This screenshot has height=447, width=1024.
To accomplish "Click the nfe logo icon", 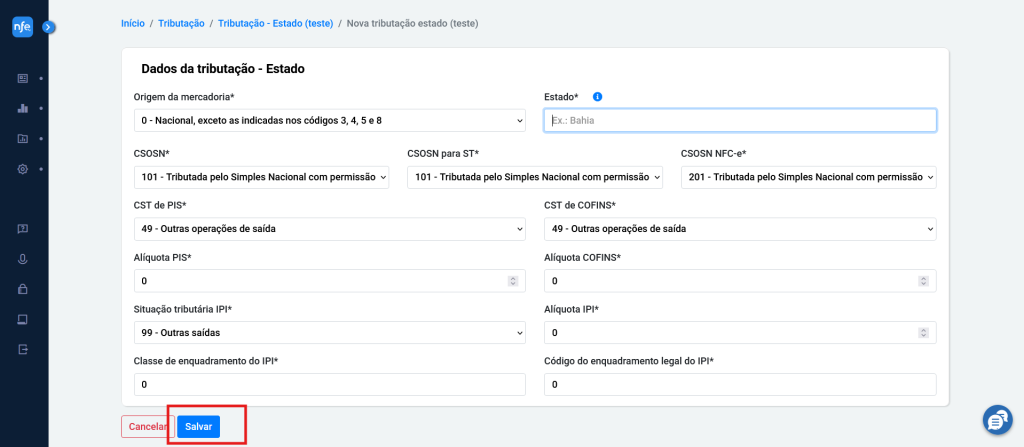I will pos(22,27).
